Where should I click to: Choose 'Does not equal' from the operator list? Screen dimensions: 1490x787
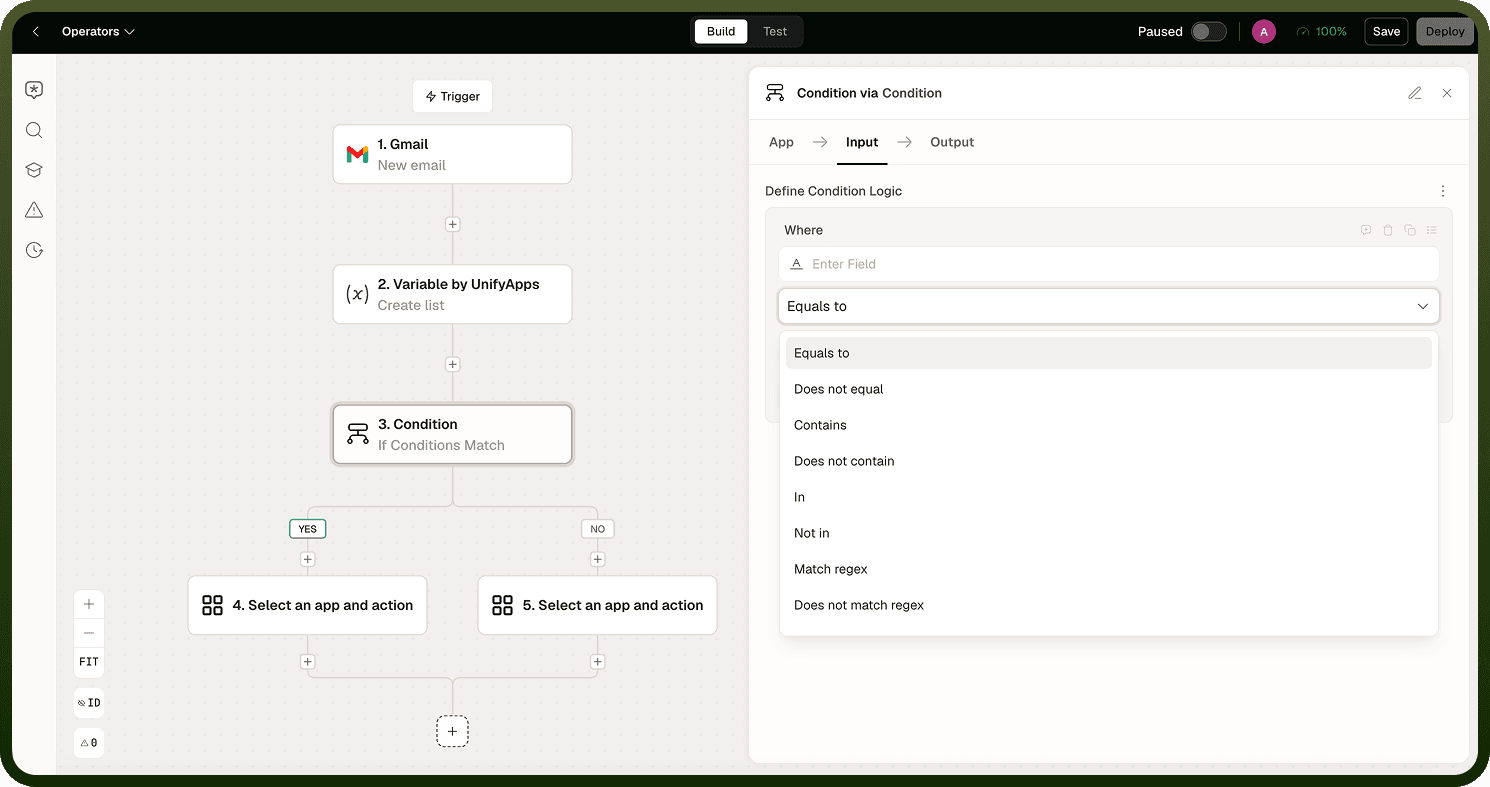click(x=1108, y=389)
